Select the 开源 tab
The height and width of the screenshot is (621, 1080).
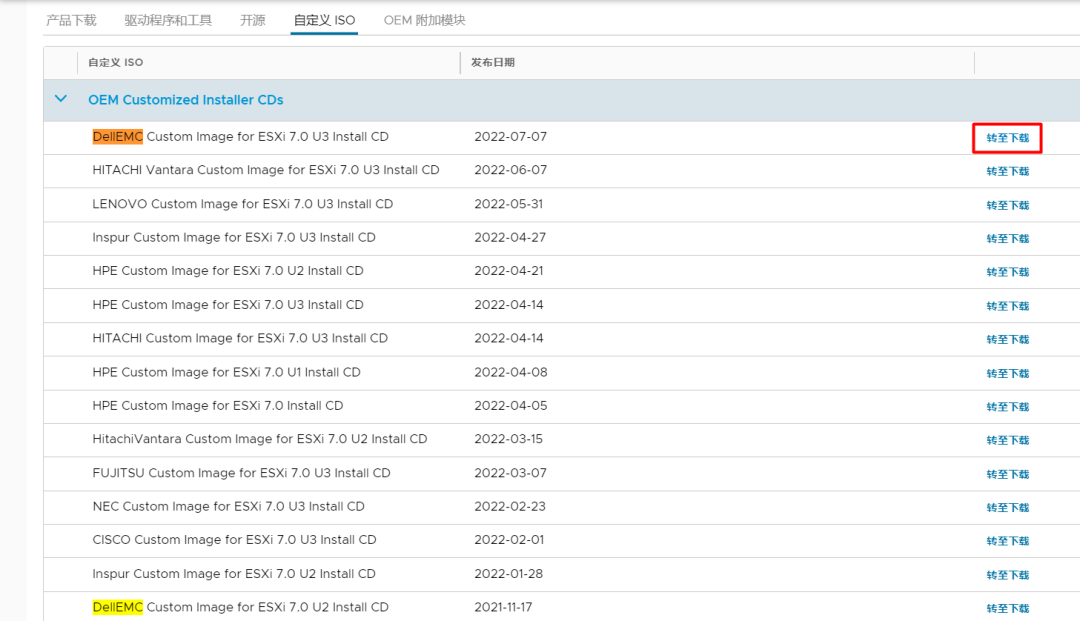(x=252, y=21)
